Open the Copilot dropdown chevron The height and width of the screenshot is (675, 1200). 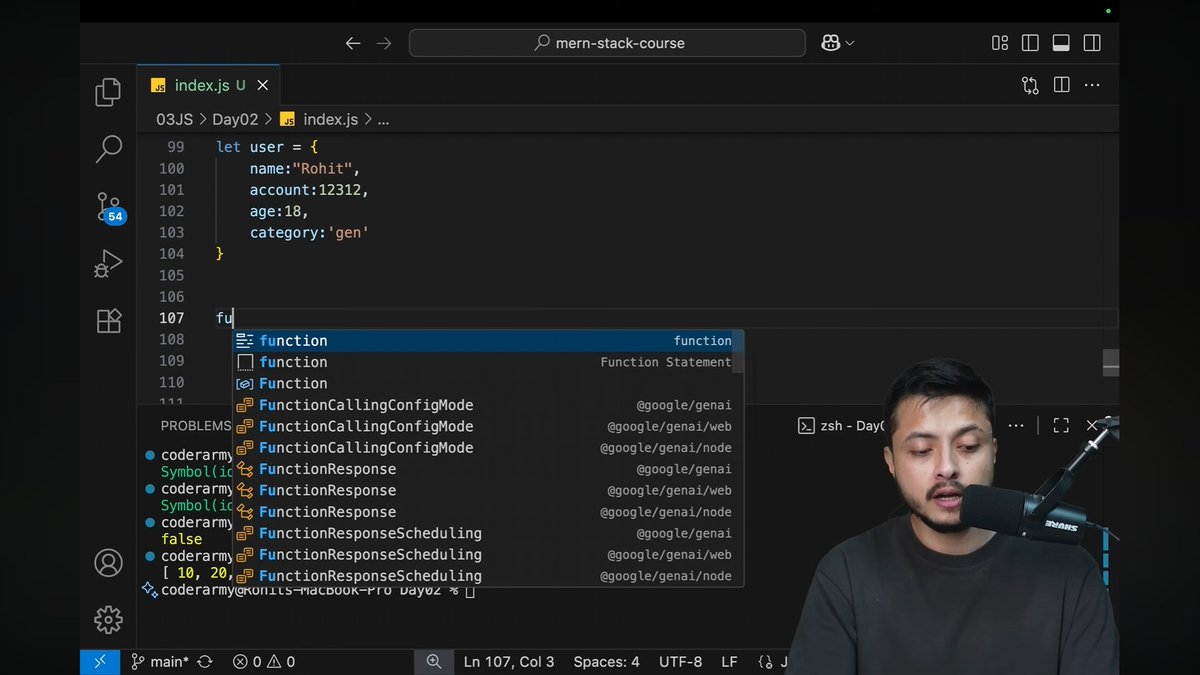pyautogui.click(x=850, y=43)
